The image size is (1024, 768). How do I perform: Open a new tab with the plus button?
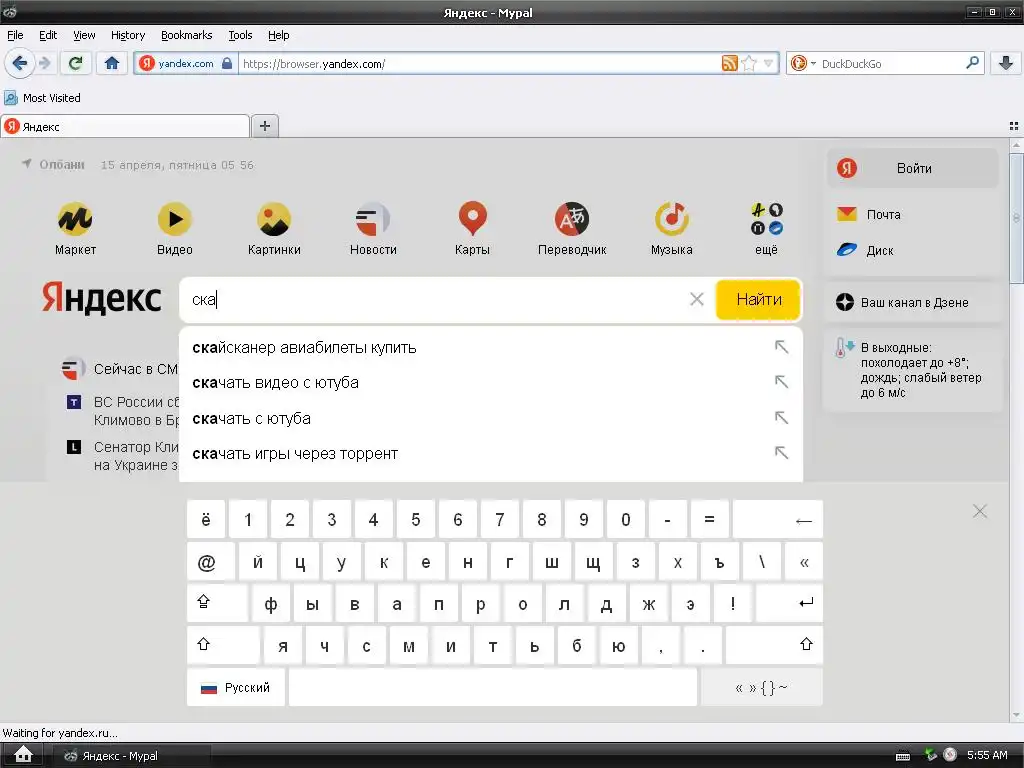coord(264,126)
